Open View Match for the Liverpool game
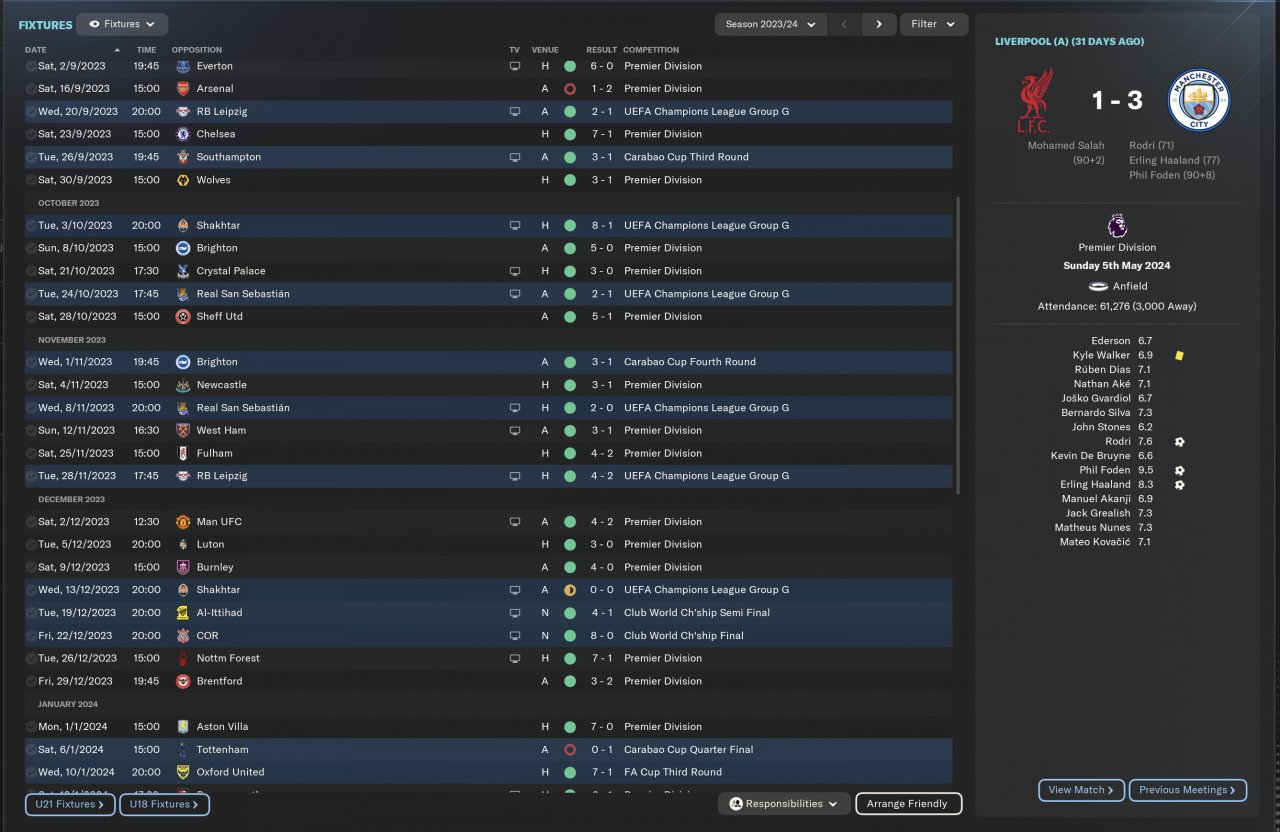The image size is (1280, 832). [1082, 790]
